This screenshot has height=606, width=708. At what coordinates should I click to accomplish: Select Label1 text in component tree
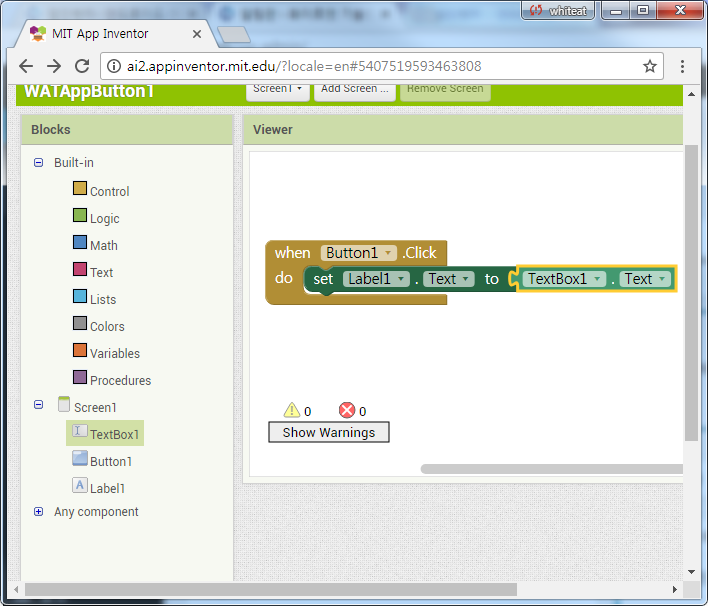click(107, 489)
